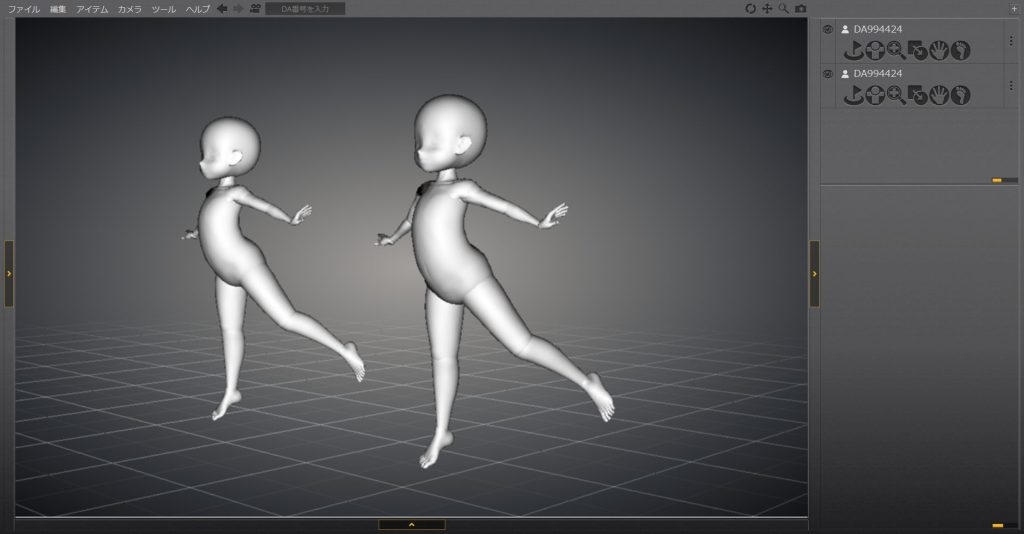Click the flag placement icon of first model
The width and height of the screenshot is (1024, 534).
click(x=853, y=50)
